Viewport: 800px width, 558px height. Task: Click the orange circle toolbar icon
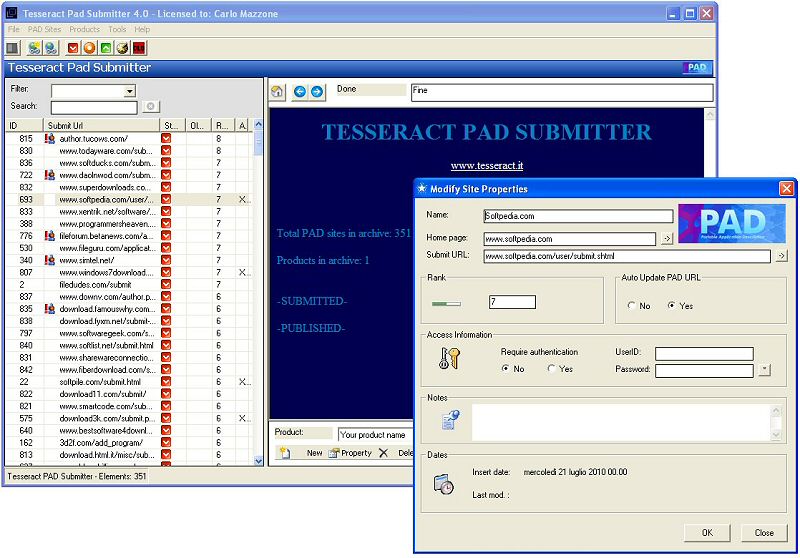pyautogui.click(x=89, y=48)
